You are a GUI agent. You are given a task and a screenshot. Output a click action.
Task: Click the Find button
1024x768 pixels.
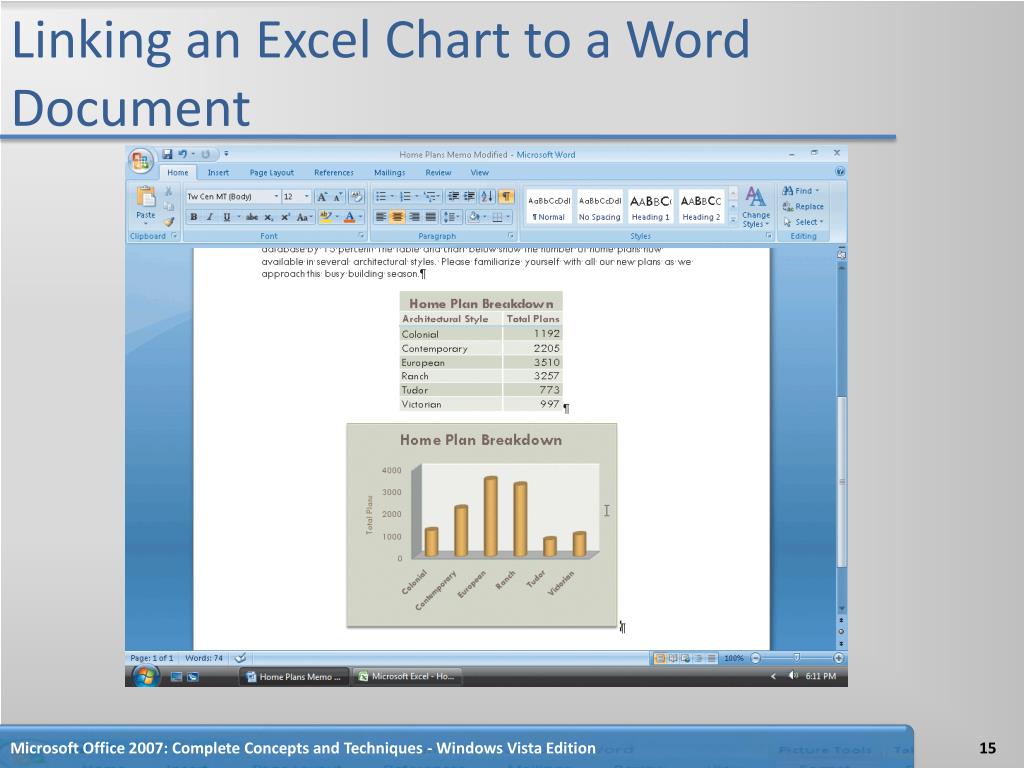tap(801, 191)
